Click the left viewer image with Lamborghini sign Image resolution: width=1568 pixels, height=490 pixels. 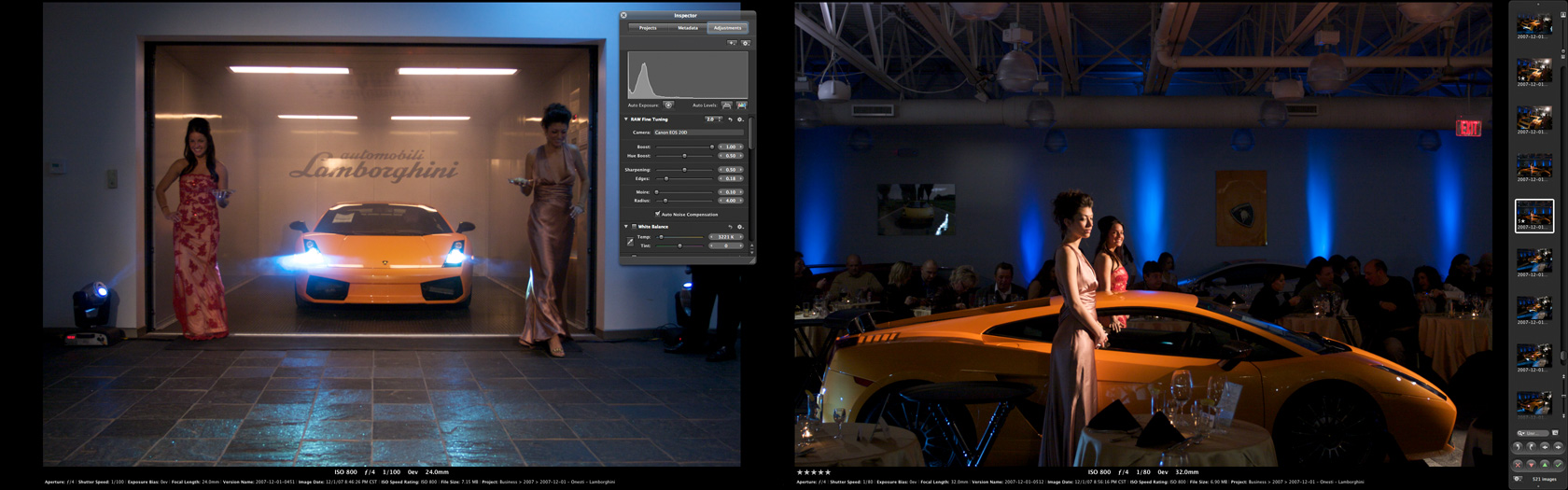click(x=392, y=233)
